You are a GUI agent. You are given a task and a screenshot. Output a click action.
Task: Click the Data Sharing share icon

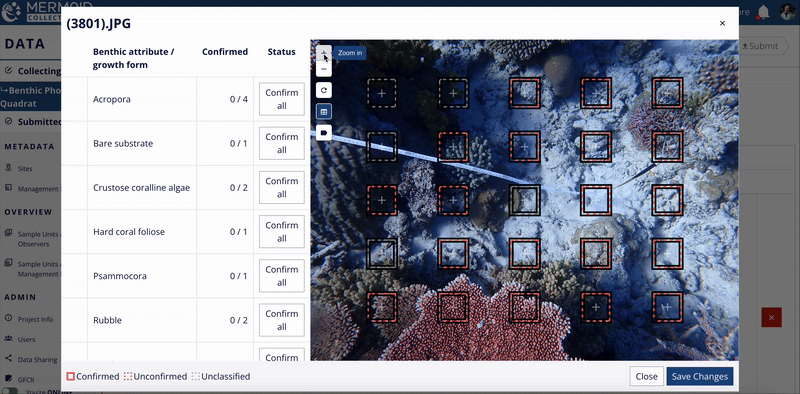pos(8,359)
